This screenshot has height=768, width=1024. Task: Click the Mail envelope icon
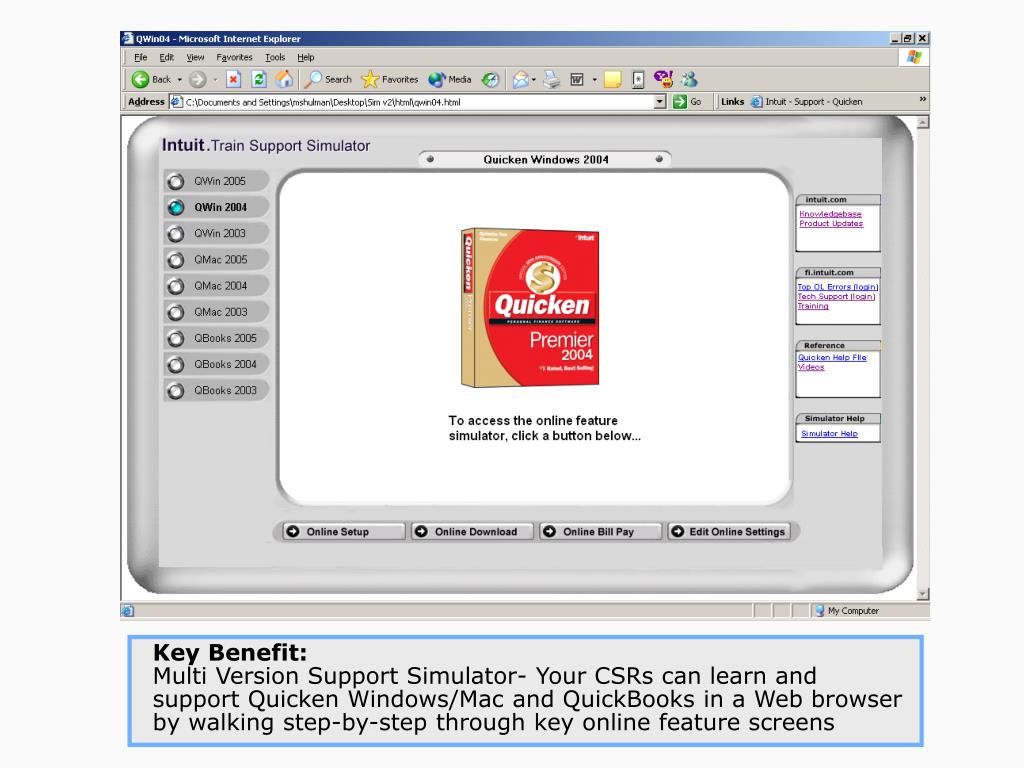[520, 80]
